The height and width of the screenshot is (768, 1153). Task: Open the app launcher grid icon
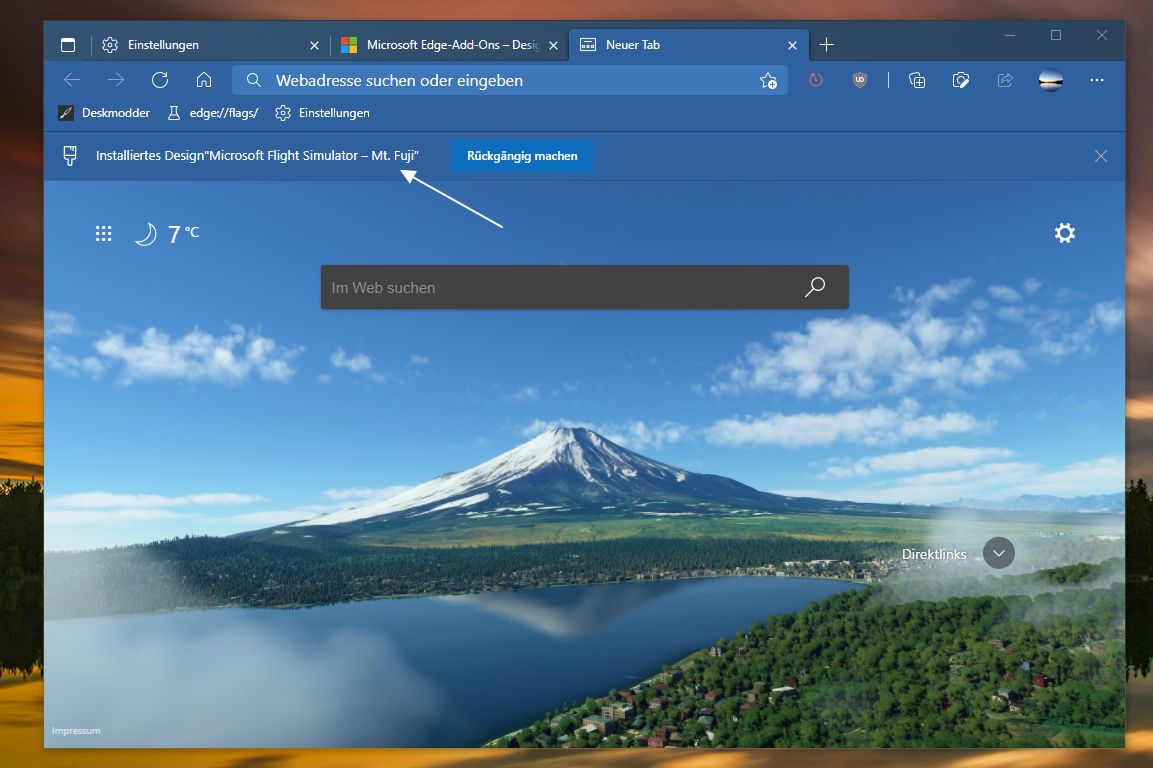click(x=104, y=234)
